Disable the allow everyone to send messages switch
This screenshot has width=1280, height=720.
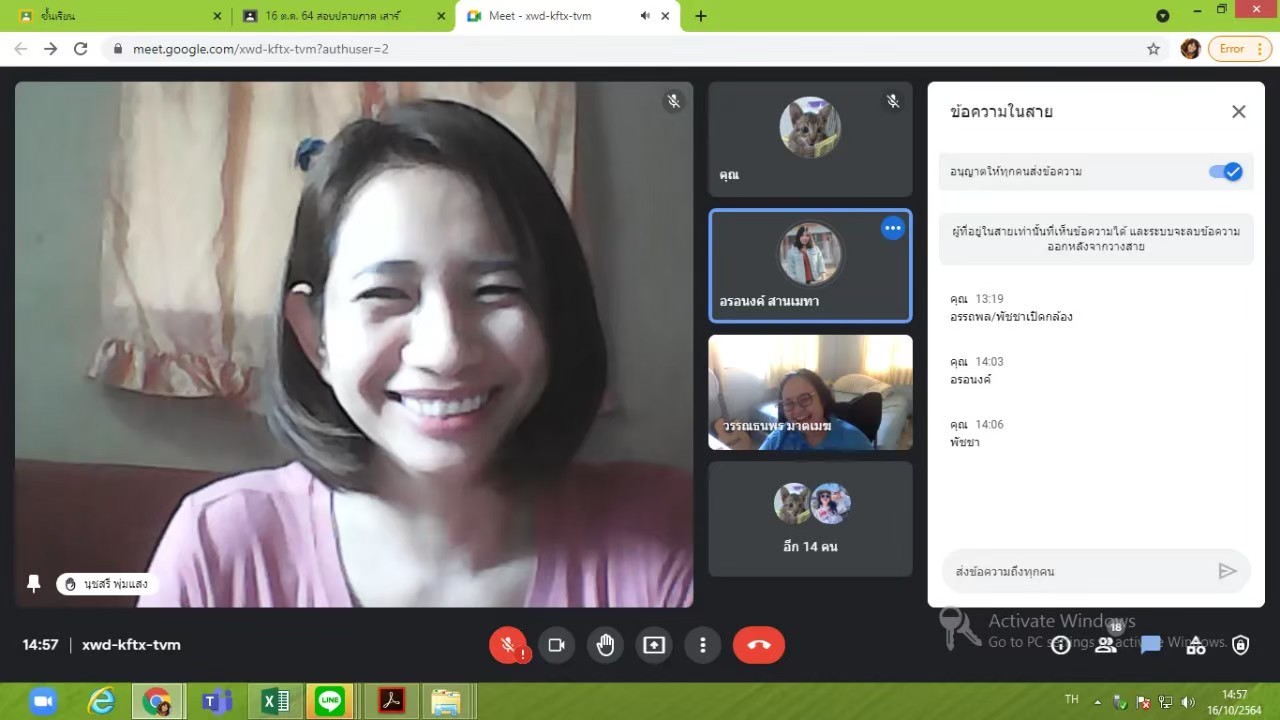(1225, 172)
